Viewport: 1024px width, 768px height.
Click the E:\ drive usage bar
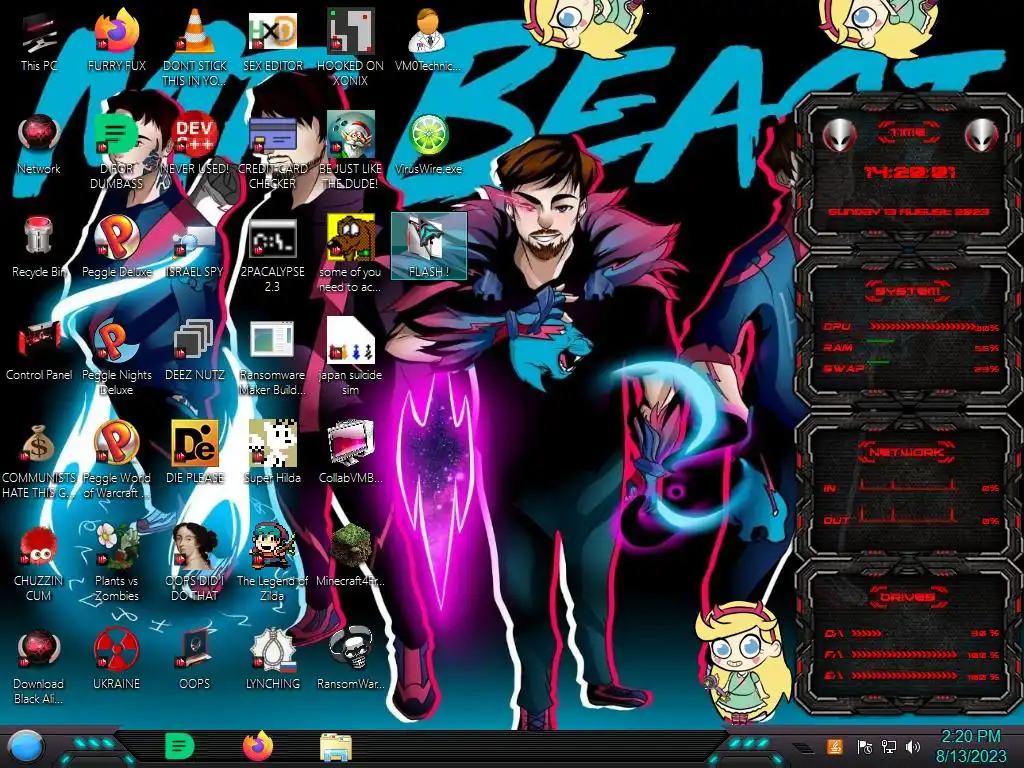tap(904, 675)
